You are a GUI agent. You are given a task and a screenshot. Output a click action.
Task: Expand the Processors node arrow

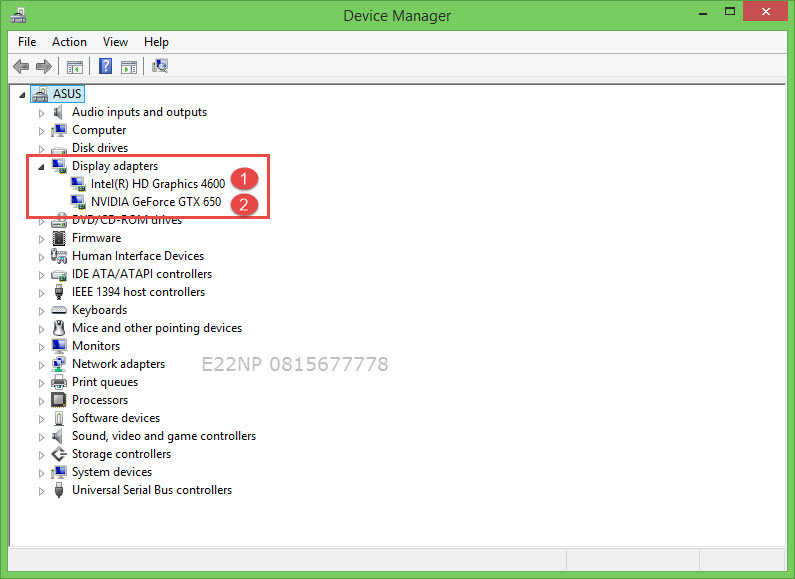42,401
